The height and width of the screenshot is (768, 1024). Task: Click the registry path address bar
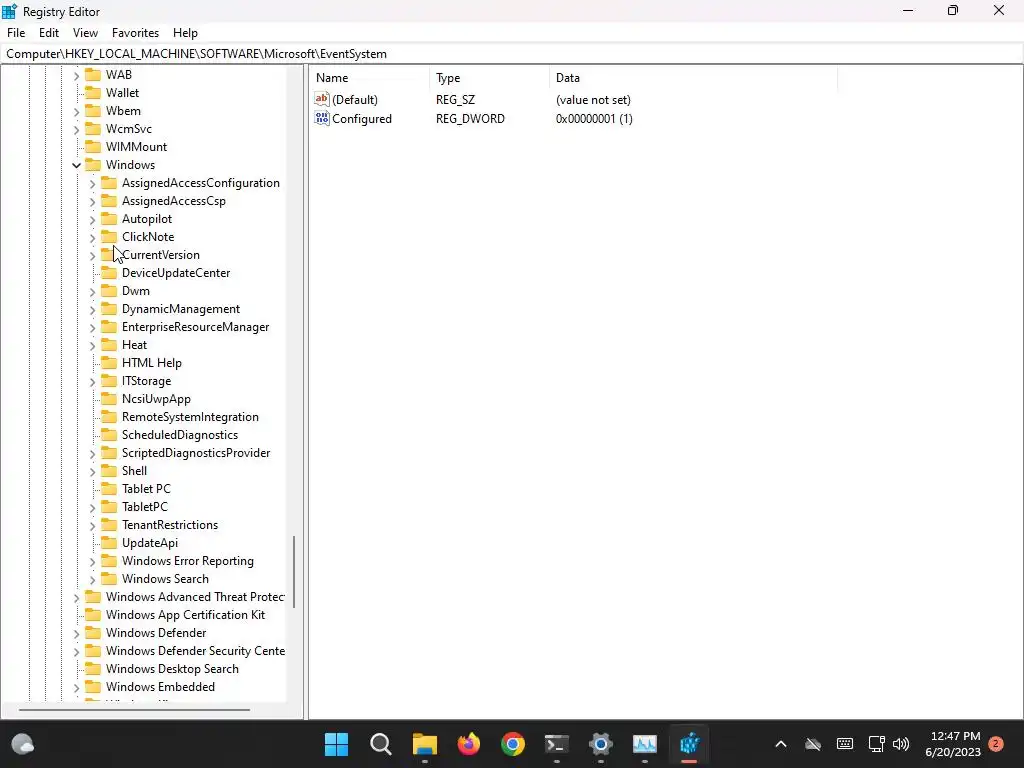[x=512, y=54]
